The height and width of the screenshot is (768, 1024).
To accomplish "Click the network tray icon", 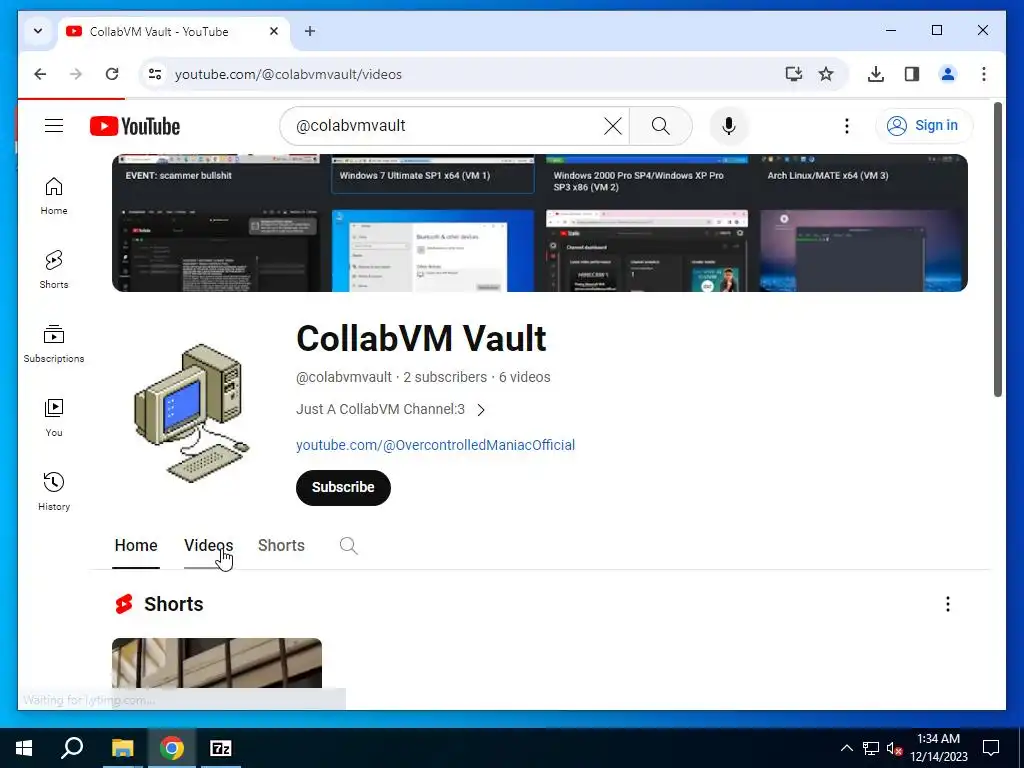I will pos(871,748).
